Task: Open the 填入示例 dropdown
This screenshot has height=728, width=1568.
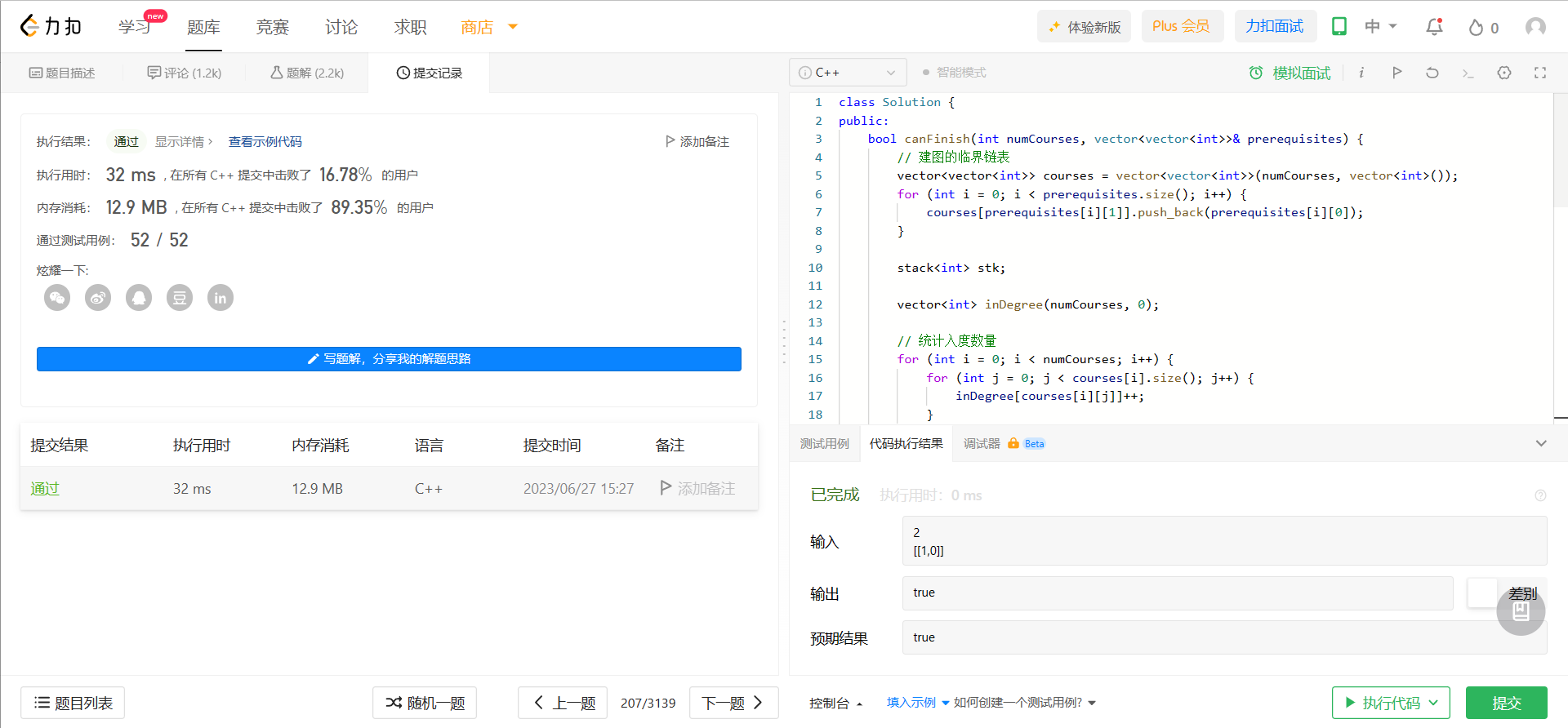Action: pyautogui.click(x=918, y=703)
